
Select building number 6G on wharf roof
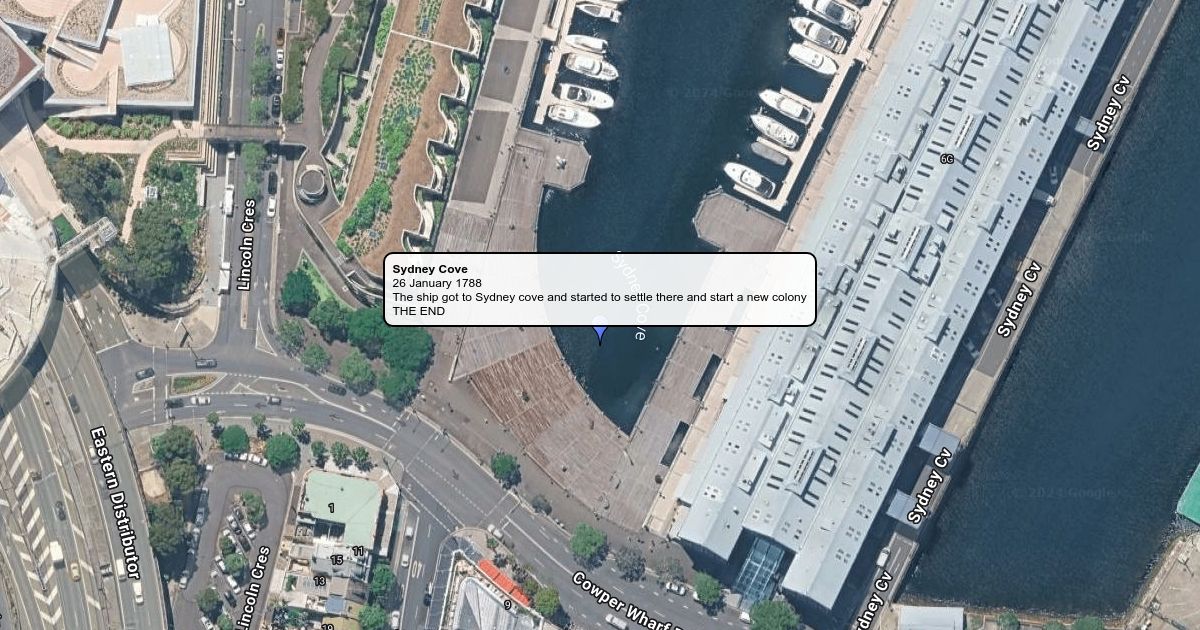tap(947, 160)
